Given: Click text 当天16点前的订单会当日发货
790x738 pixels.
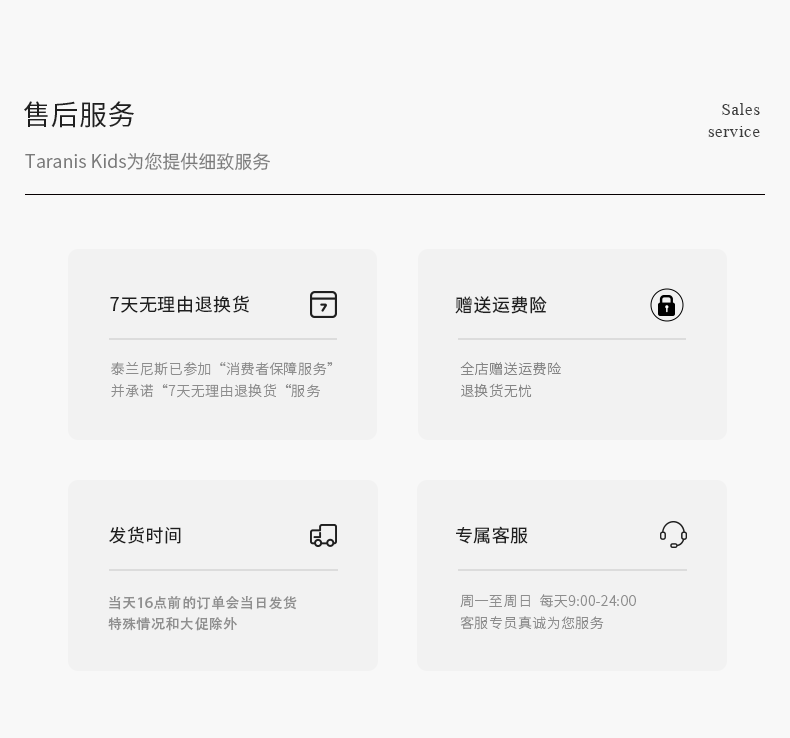Looking at the screenshot, I should pos(203,602).
